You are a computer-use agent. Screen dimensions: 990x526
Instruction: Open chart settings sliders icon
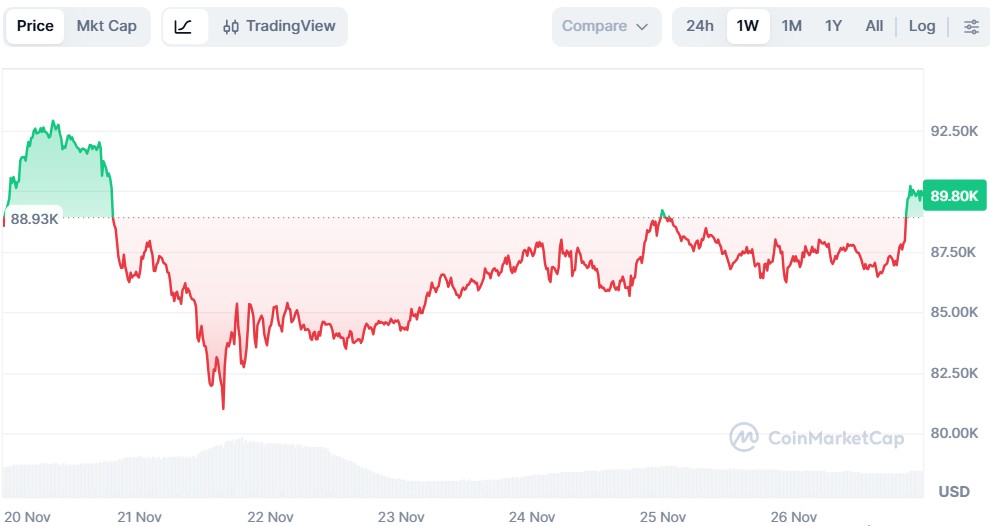pyautogui.click(x=971, y=27)
